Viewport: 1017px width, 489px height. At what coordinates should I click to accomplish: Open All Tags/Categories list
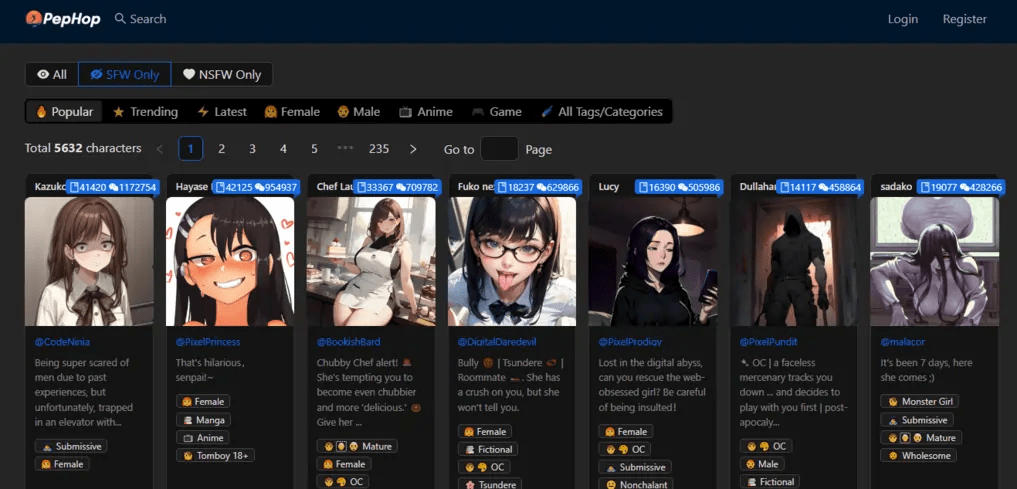click(x=601, y=112)
